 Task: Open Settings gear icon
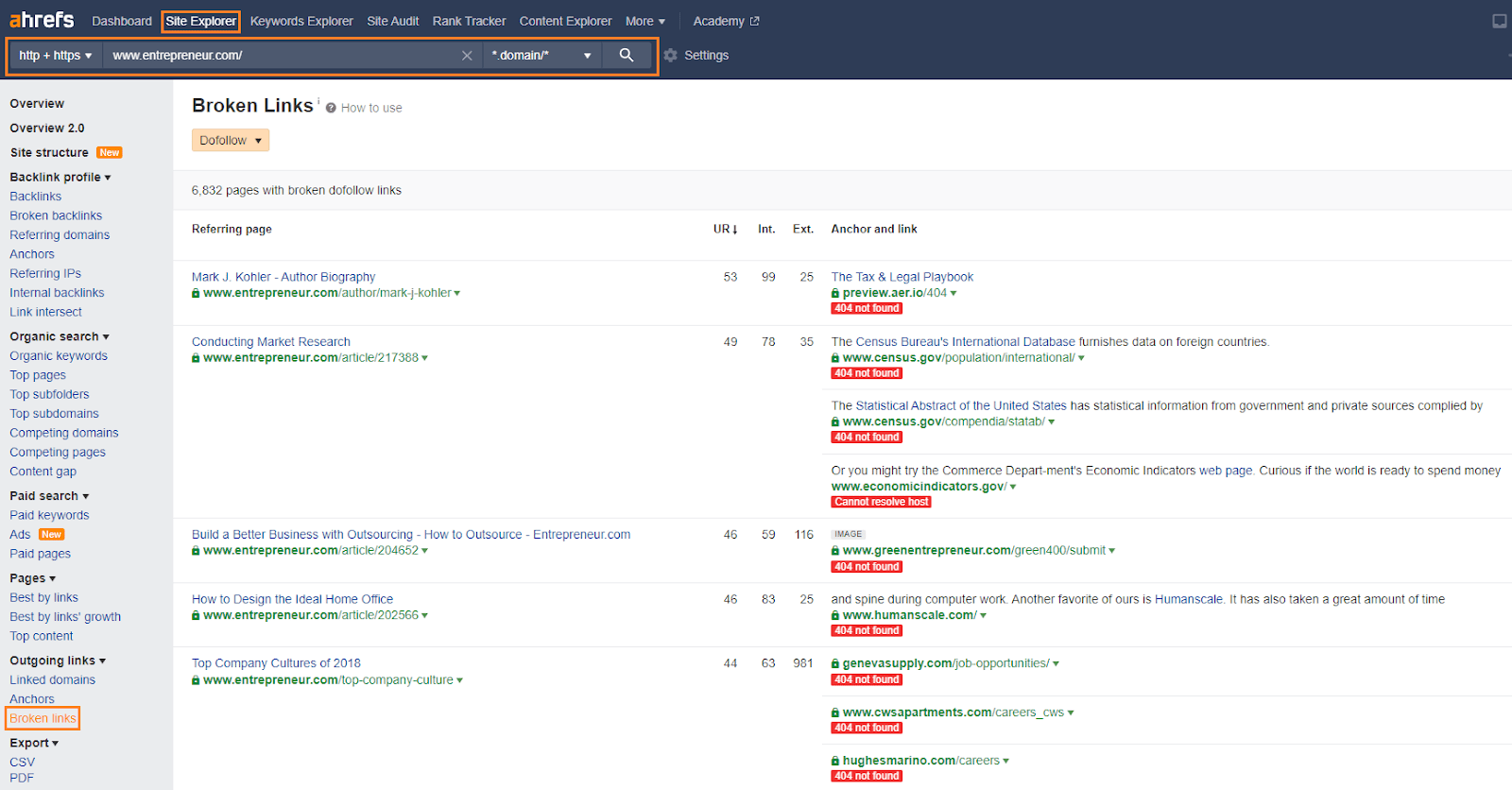click(670, 56)
